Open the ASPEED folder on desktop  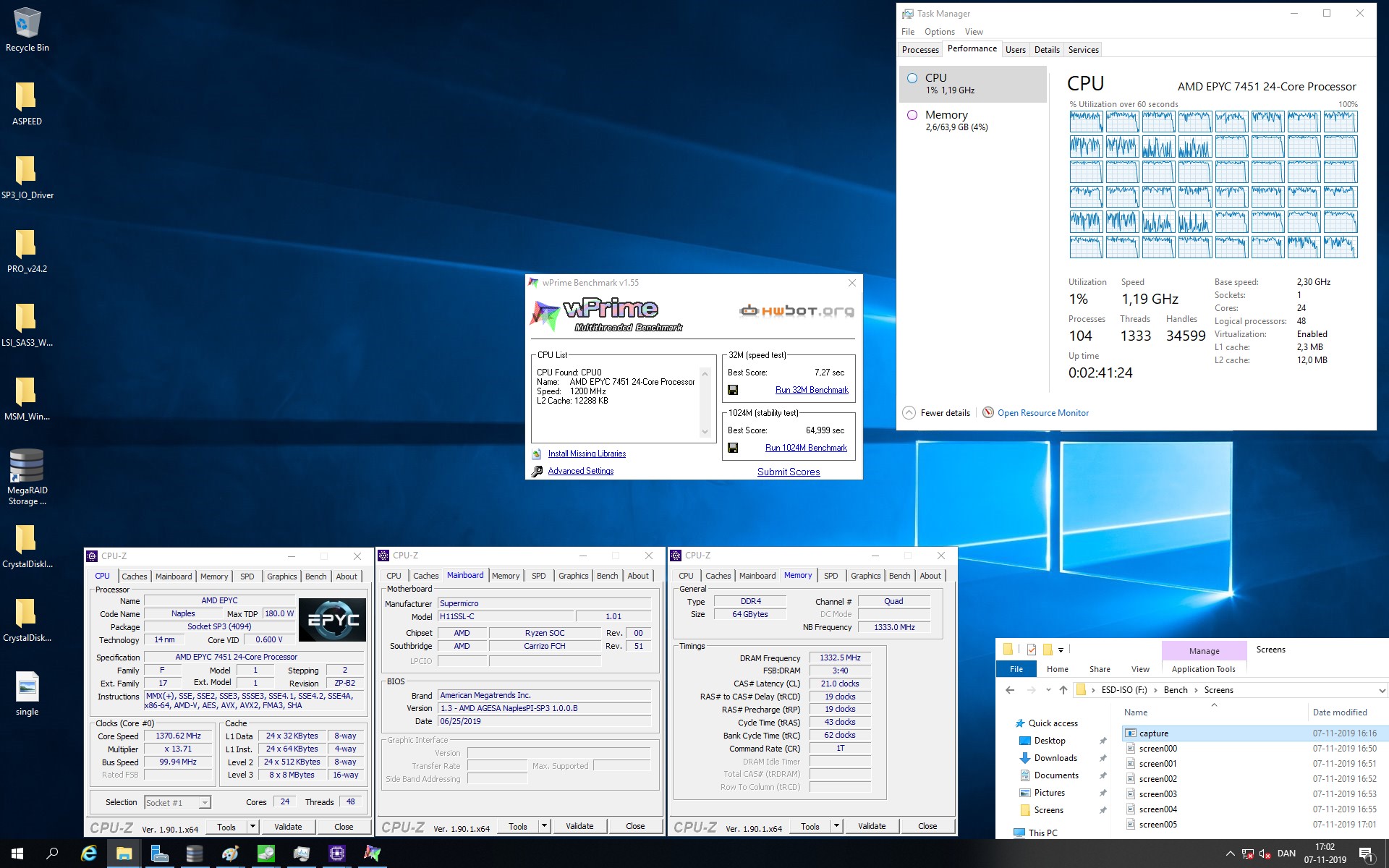coord(27,103)
